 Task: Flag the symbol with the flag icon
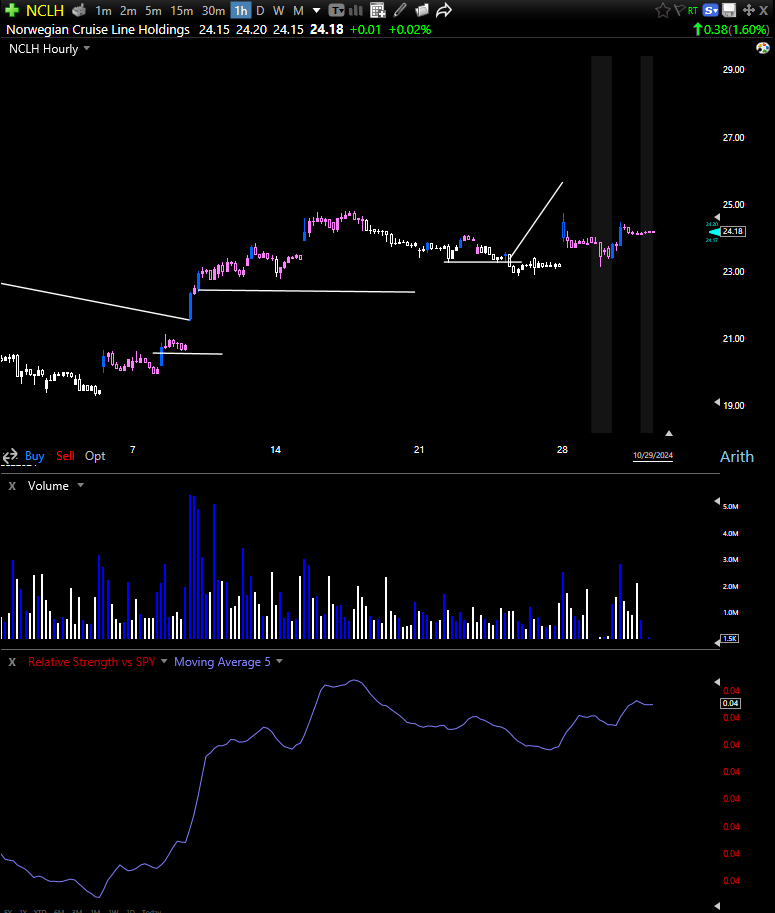[679, 10]
